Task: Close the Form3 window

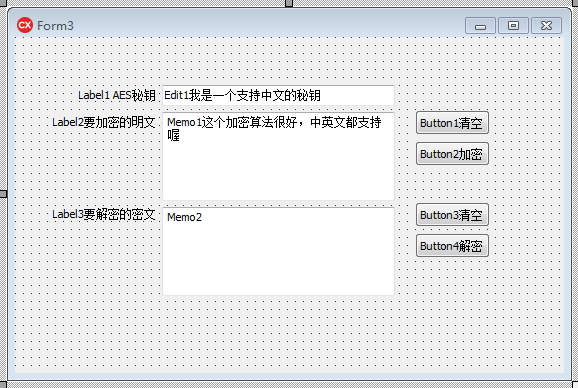Action: point(546,26)
